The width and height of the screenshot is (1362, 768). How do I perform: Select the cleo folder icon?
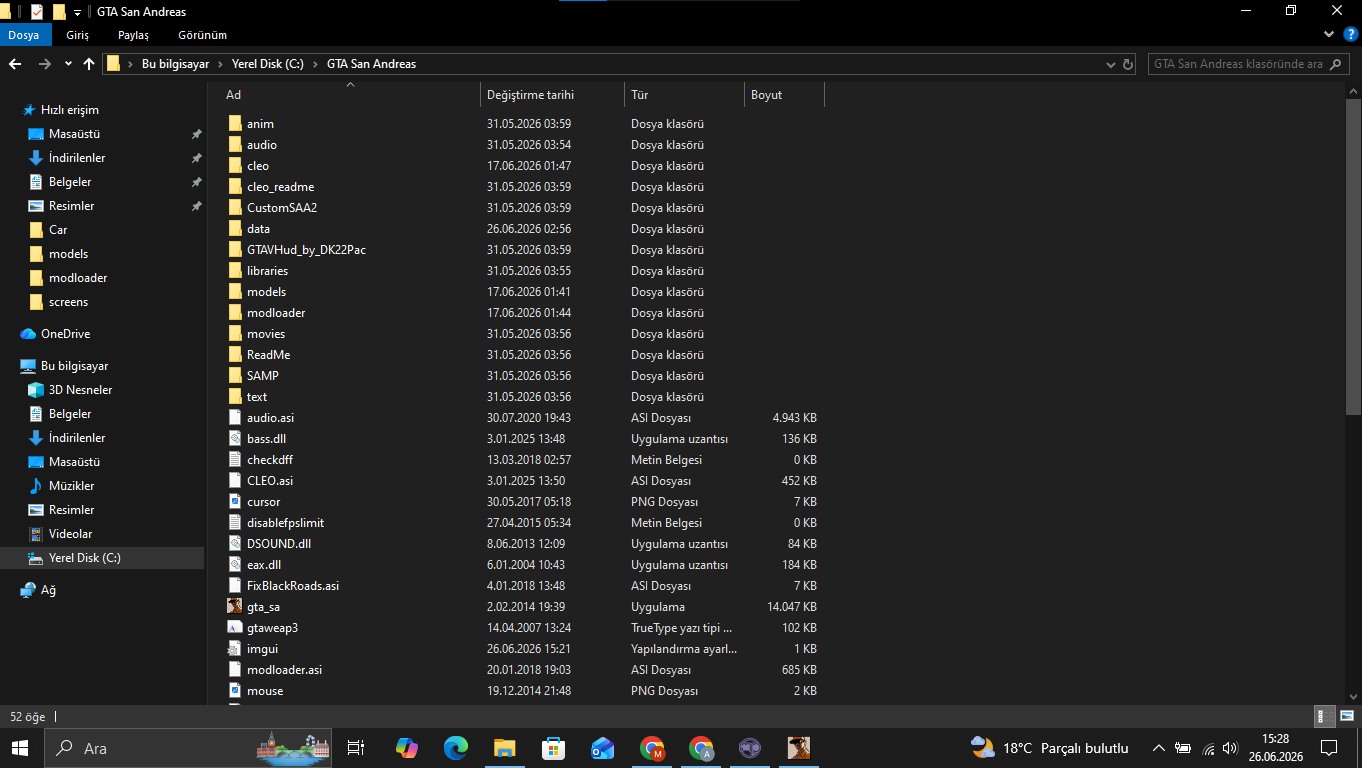click(235, 166)
